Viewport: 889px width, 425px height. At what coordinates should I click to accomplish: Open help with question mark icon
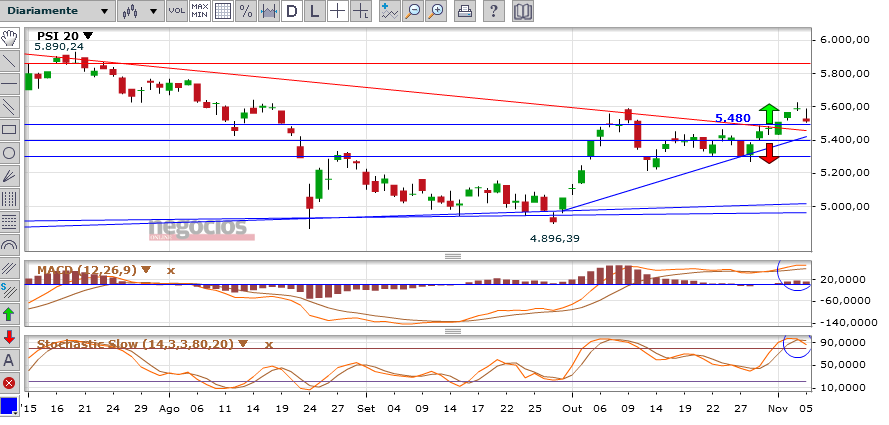(495, 11)
